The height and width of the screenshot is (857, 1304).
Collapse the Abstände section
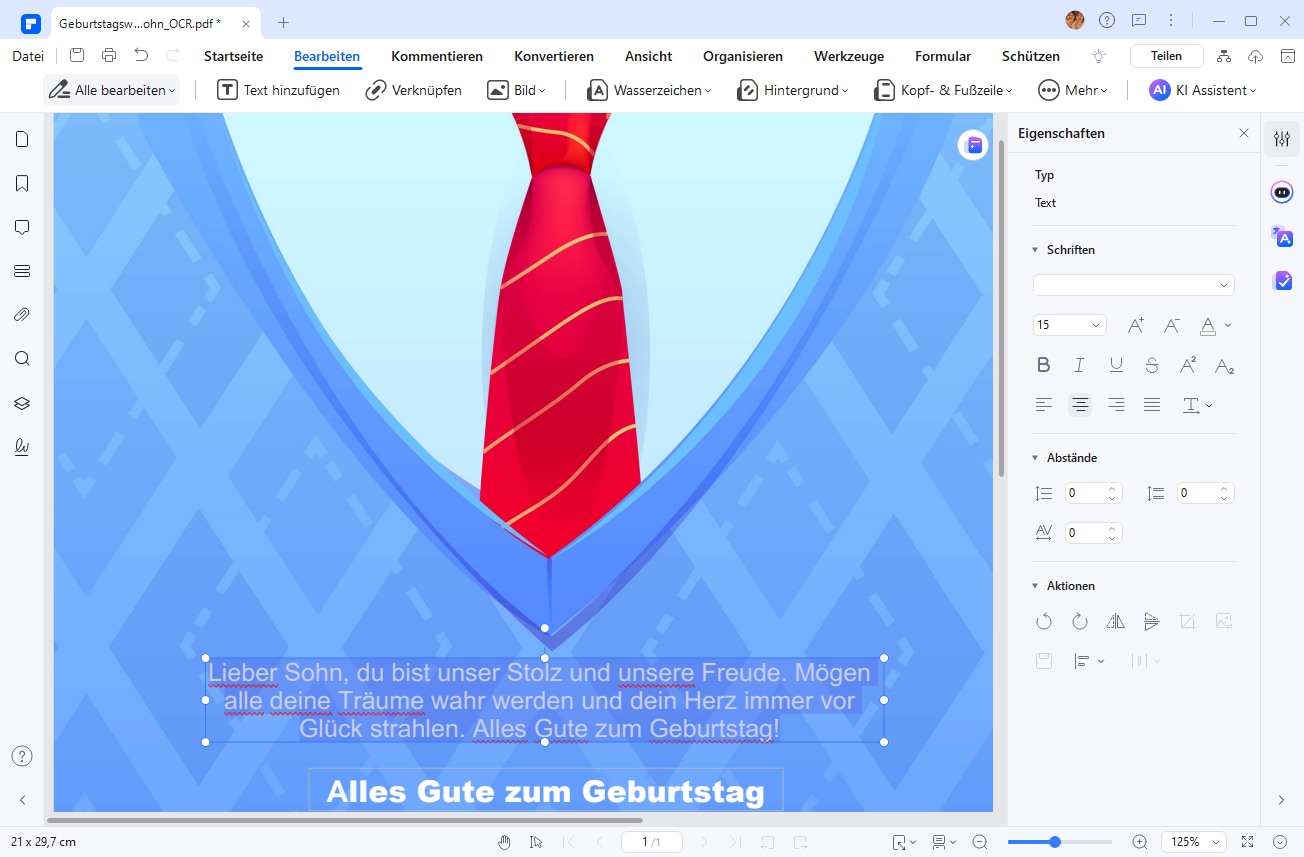click(x=1035, y=458)
